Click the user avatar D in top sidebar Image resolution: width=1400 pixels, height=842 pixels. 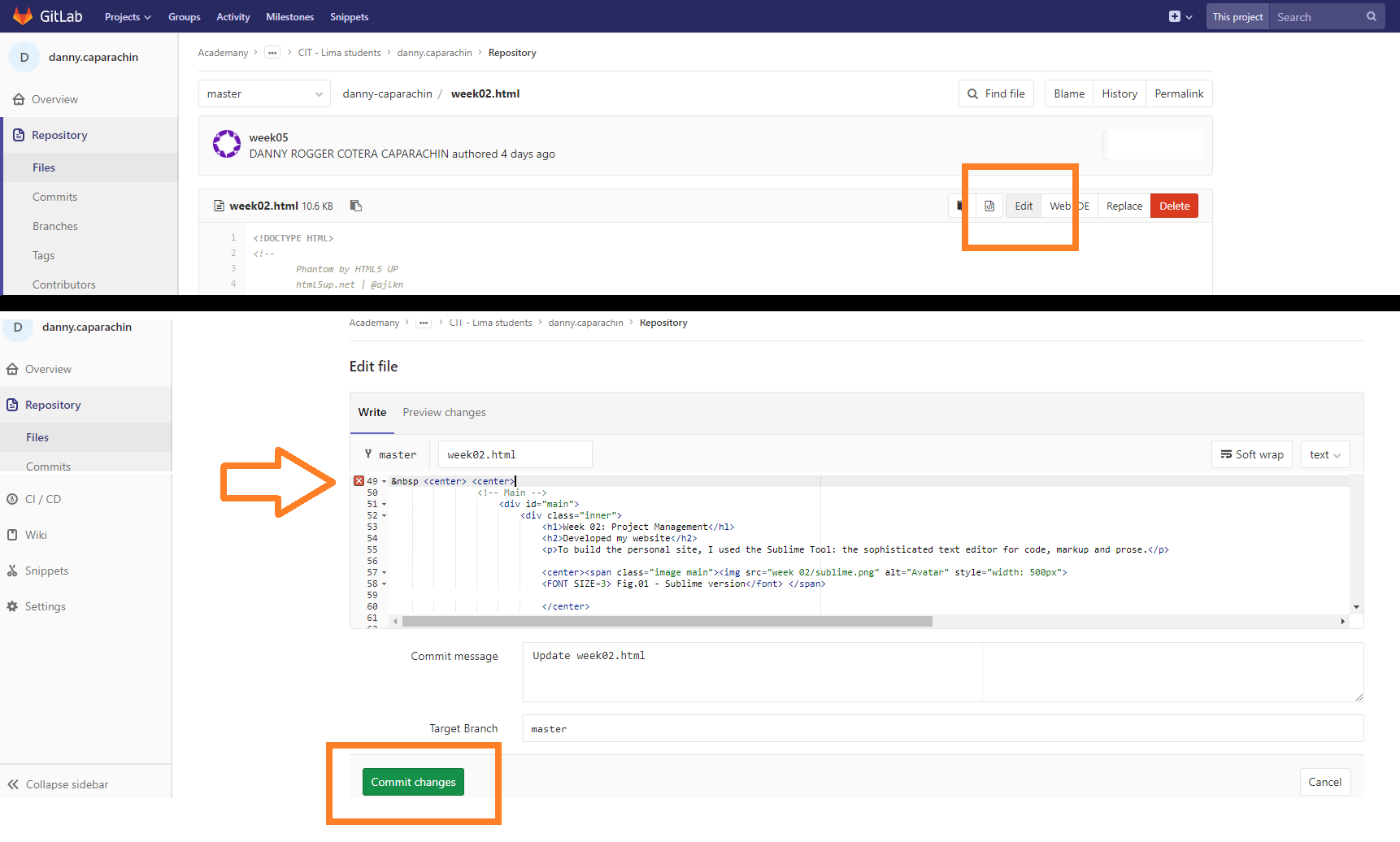pos(24,57)
